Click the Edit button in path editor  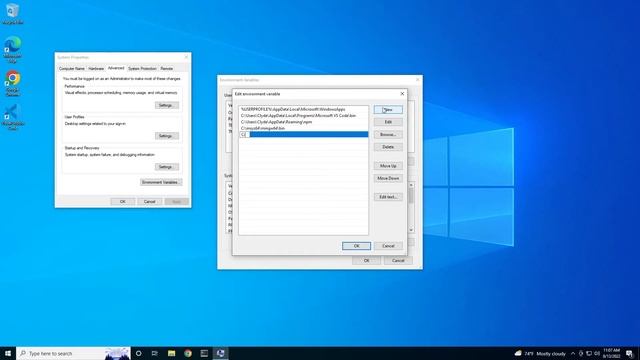click(x=388, y=122)
